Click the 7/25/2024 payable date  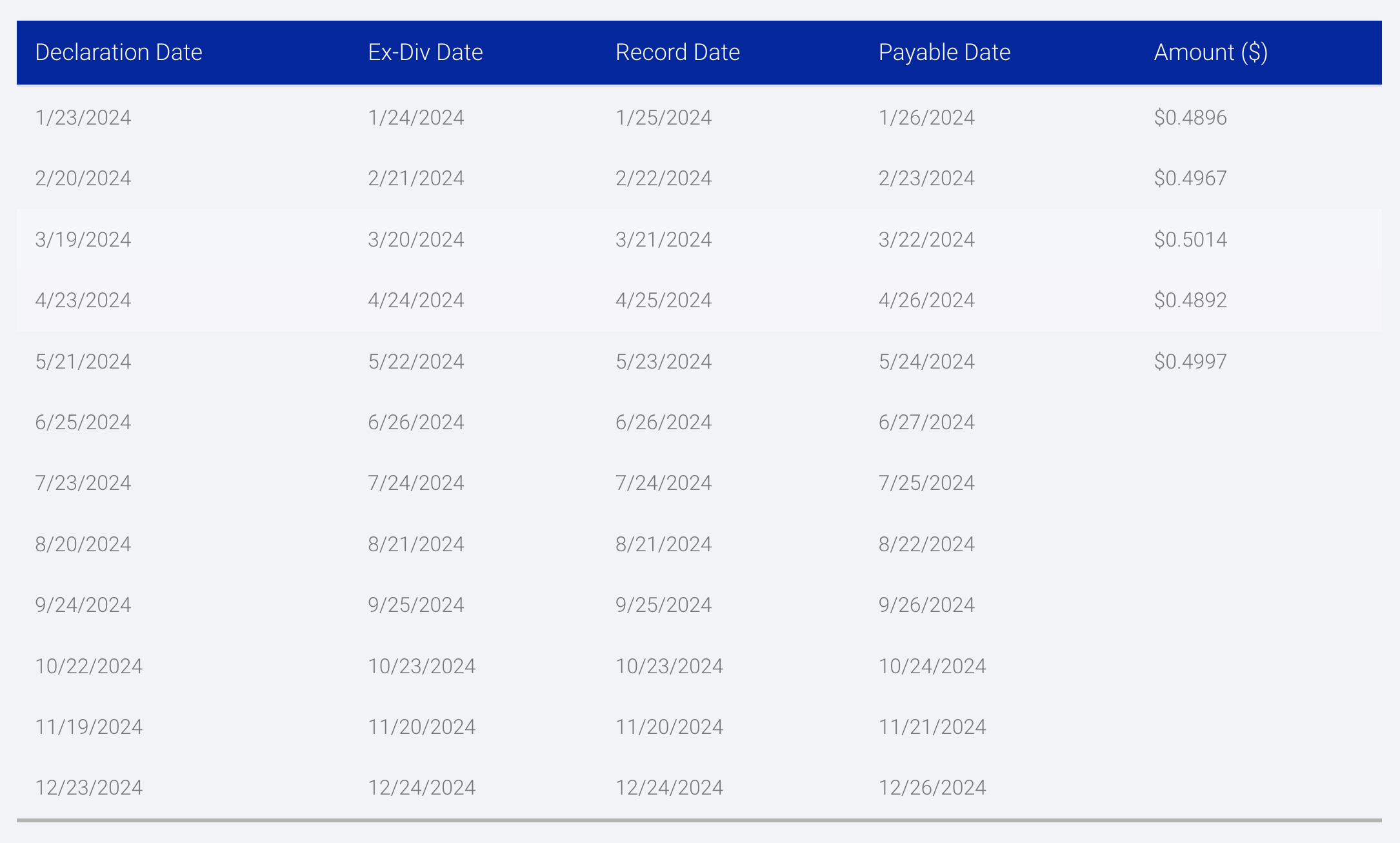click(x=926, y=483)
